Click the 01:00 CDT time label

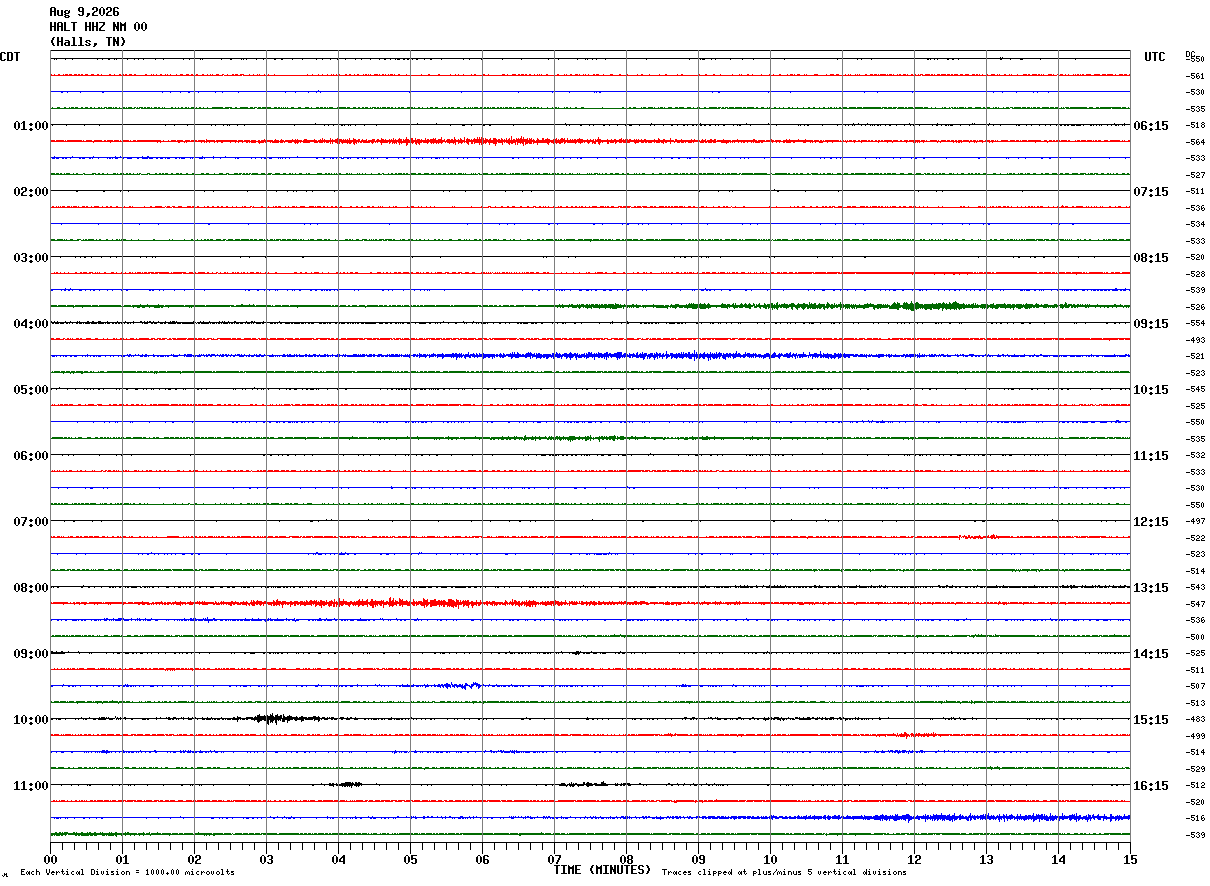pyautogui.click(x=31, y=126)
